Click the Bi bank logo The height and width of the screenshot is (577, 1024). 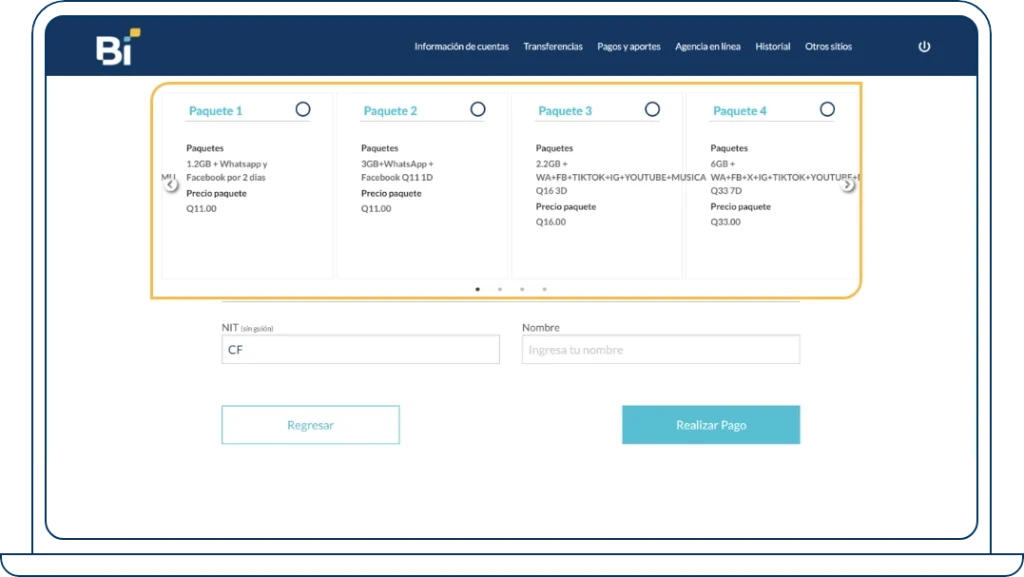click(117, 48)
